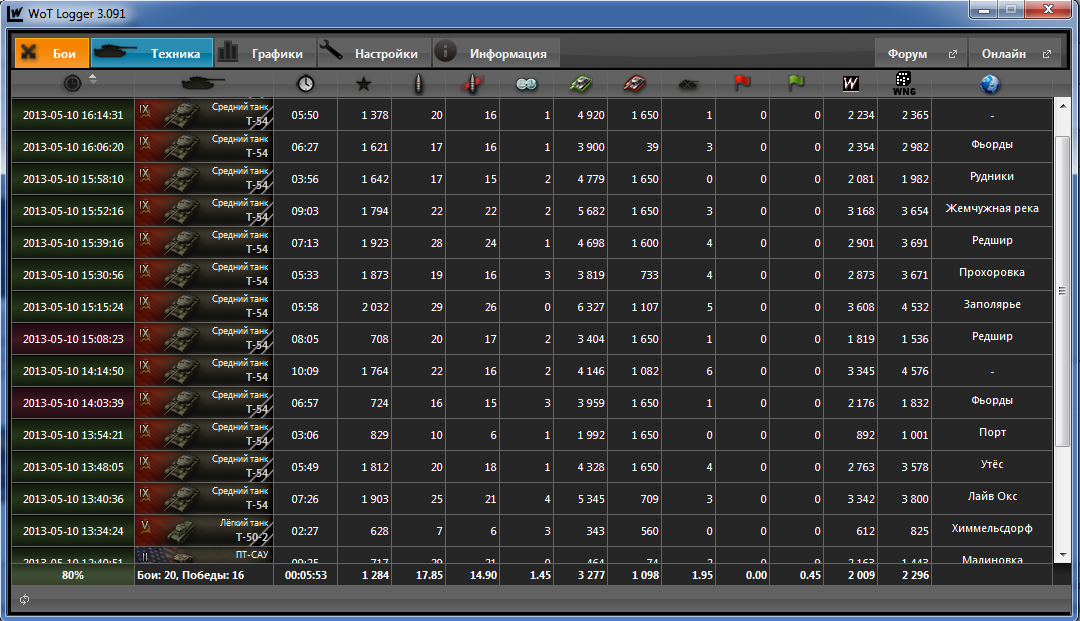The height and width of the screenshot is (621, 1080).
Task: Click the average WN6 value 2 296
Action: 915,575
